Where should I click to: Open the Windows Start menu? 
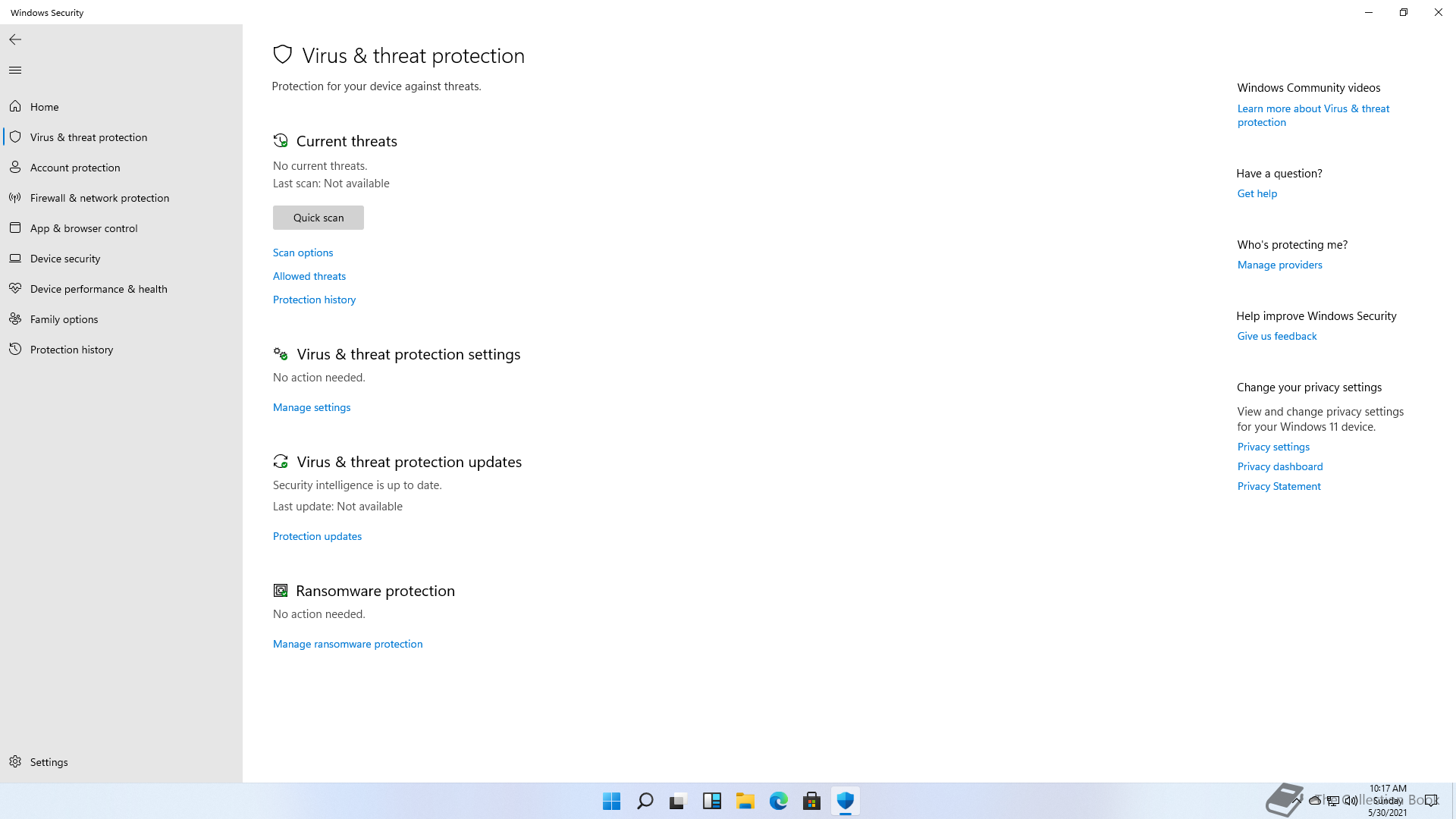click(x=612, y=801)
